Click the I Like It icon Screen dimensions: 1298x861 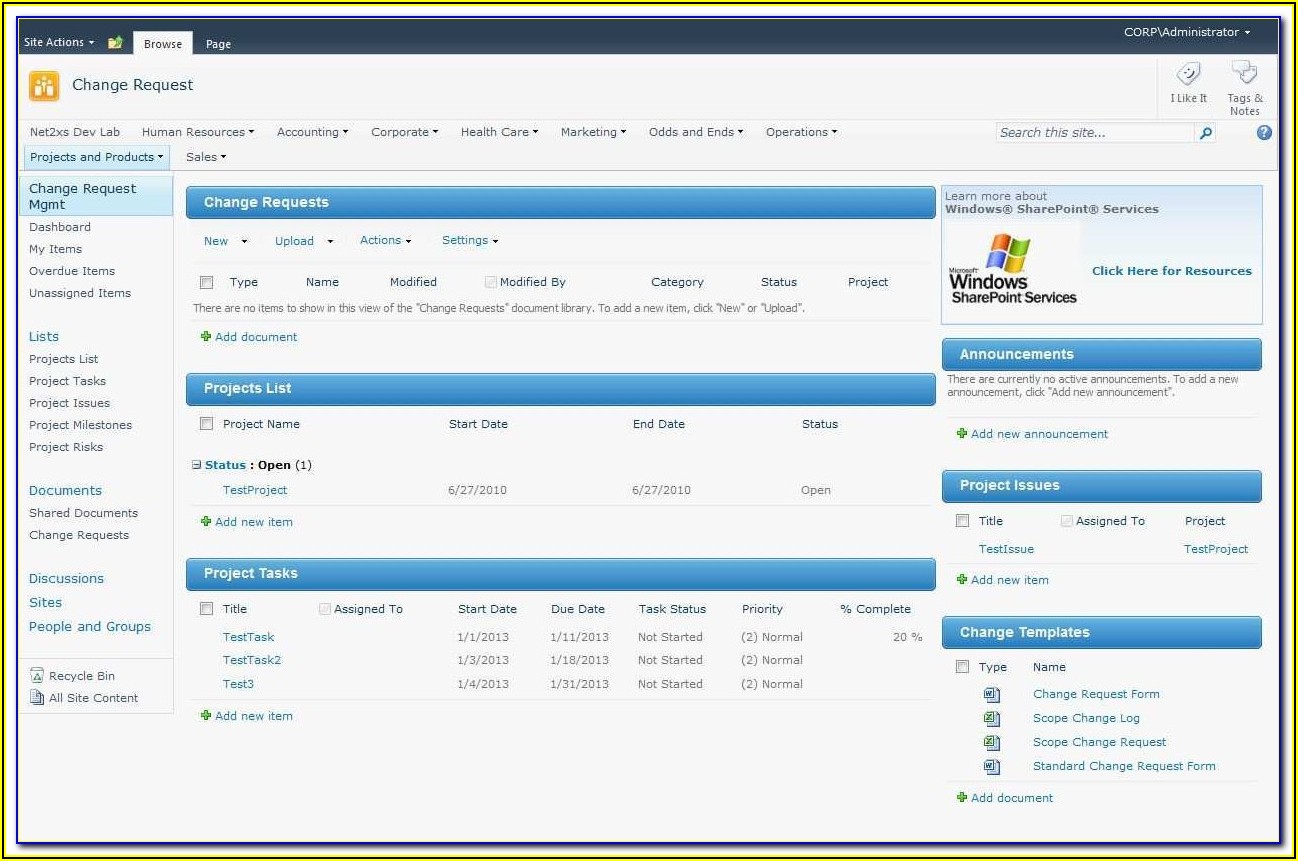tap(1188, 76)
